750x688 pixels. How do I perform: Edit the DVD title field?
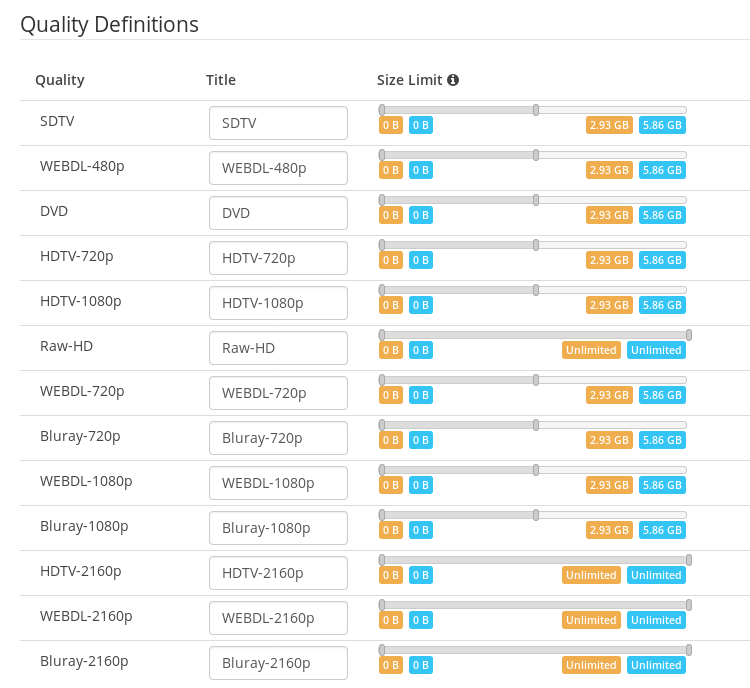pos(278,213)
